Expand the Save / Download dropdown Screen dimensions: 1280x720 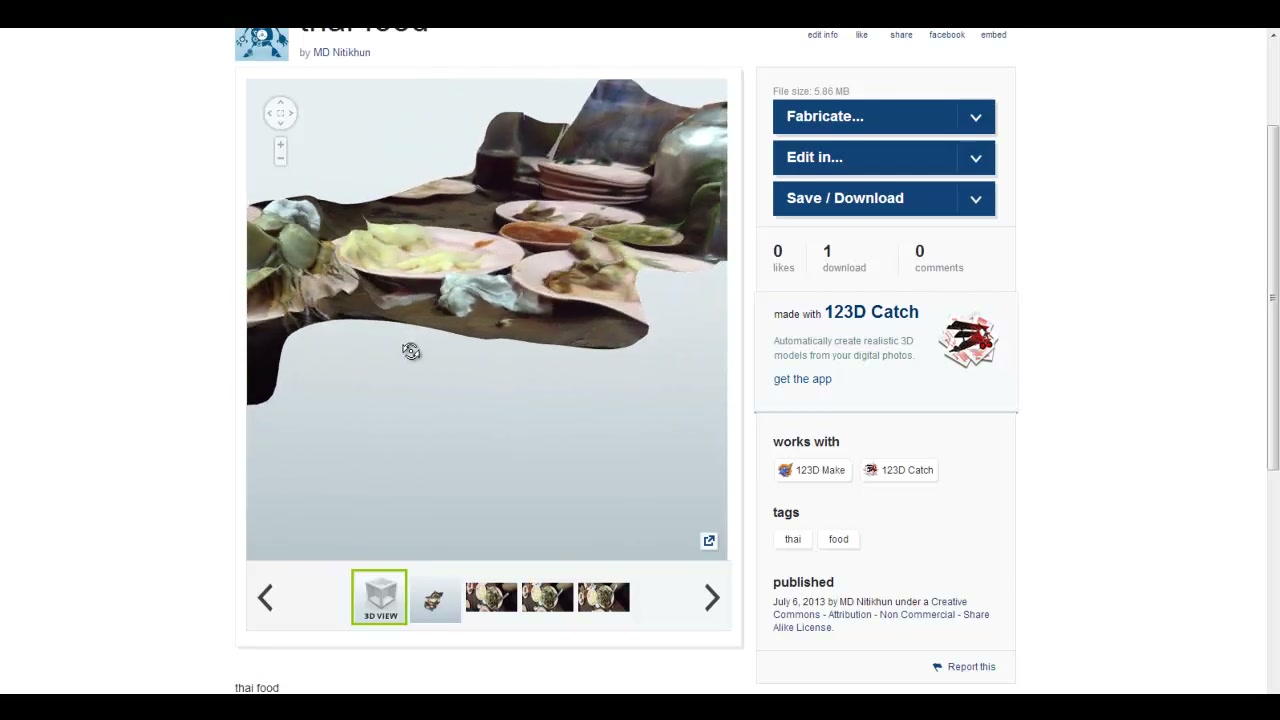click(976, 199)
